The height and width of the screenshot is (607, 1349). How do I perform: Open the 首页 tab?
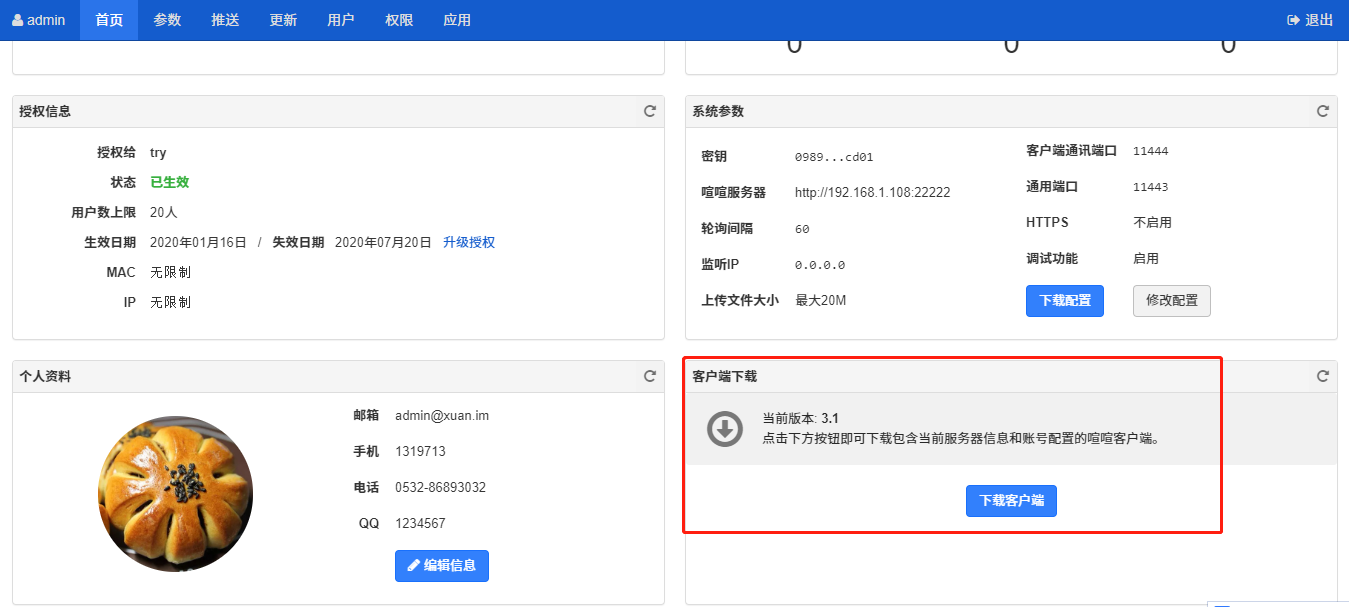[x=109, y=20]
